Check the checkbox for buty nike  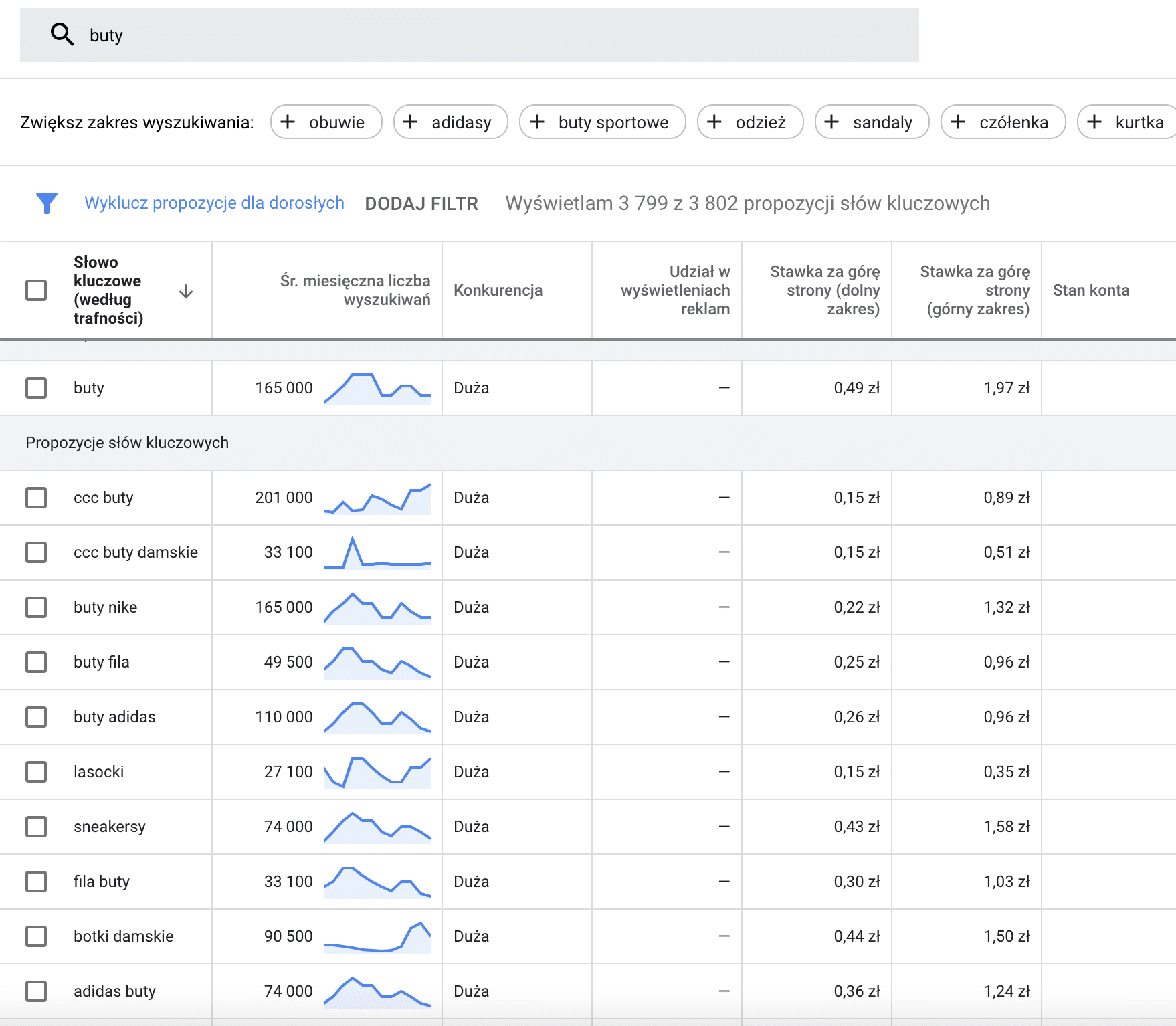(x=35, y=607)
